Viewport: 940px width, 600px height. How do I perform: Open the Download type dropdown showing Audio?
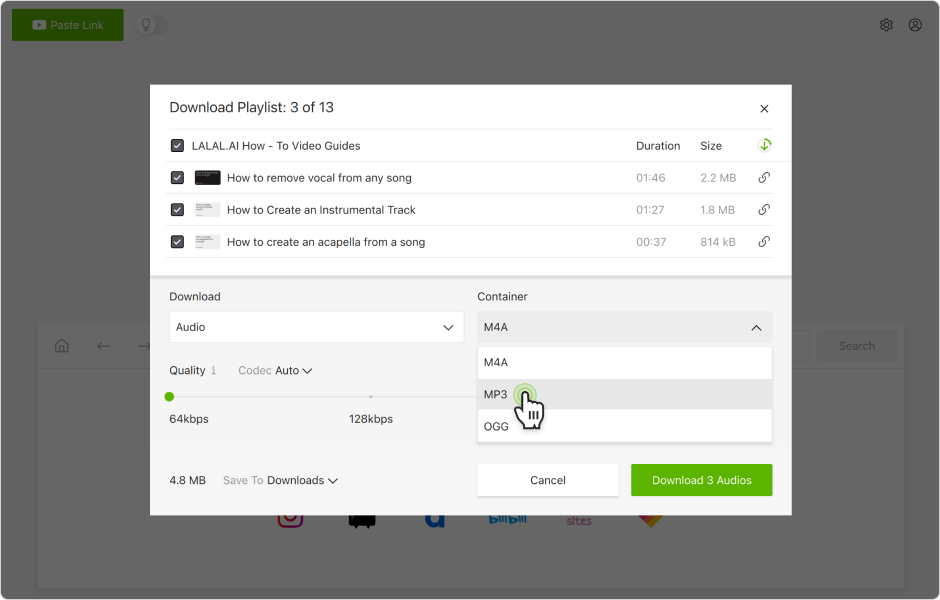[317, 327]
